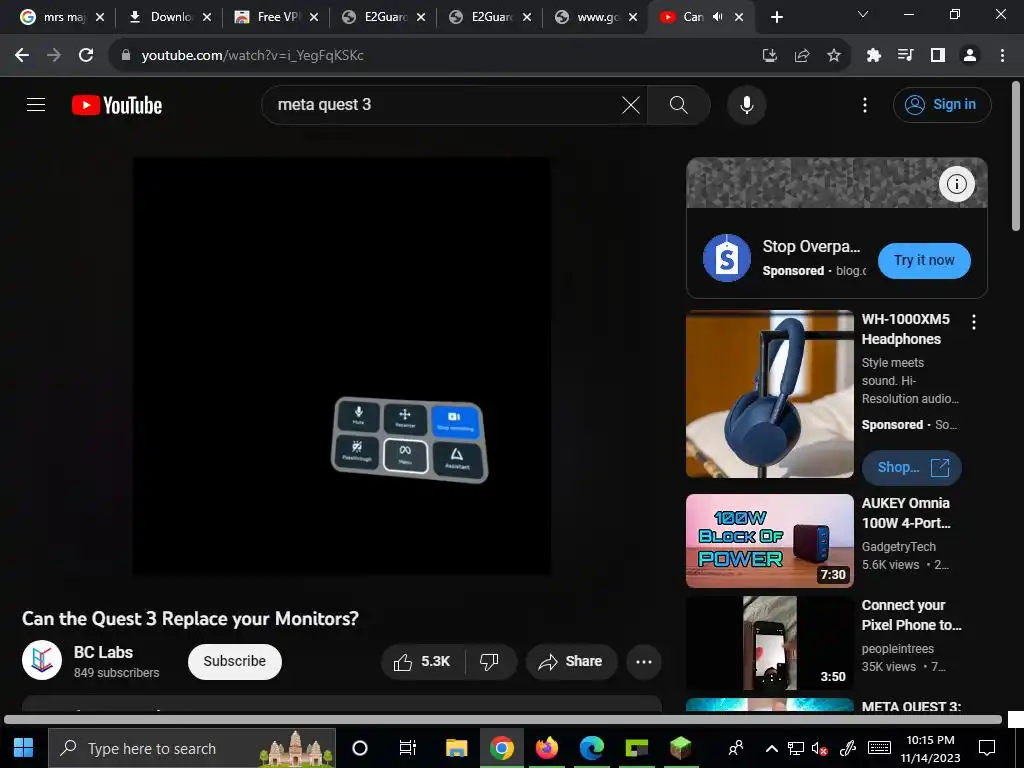Share this page from address bar
The width and height of the screenshot is (1024, 768).
pyautogui.click(x=801, y=56)
